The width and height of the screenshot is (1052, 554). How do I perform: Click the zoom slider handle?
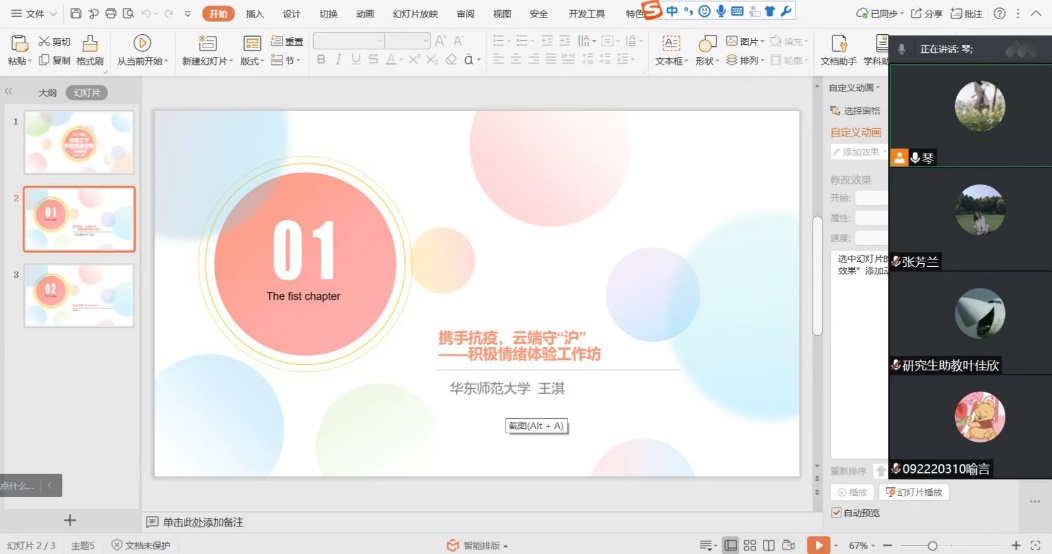[932, 545]
